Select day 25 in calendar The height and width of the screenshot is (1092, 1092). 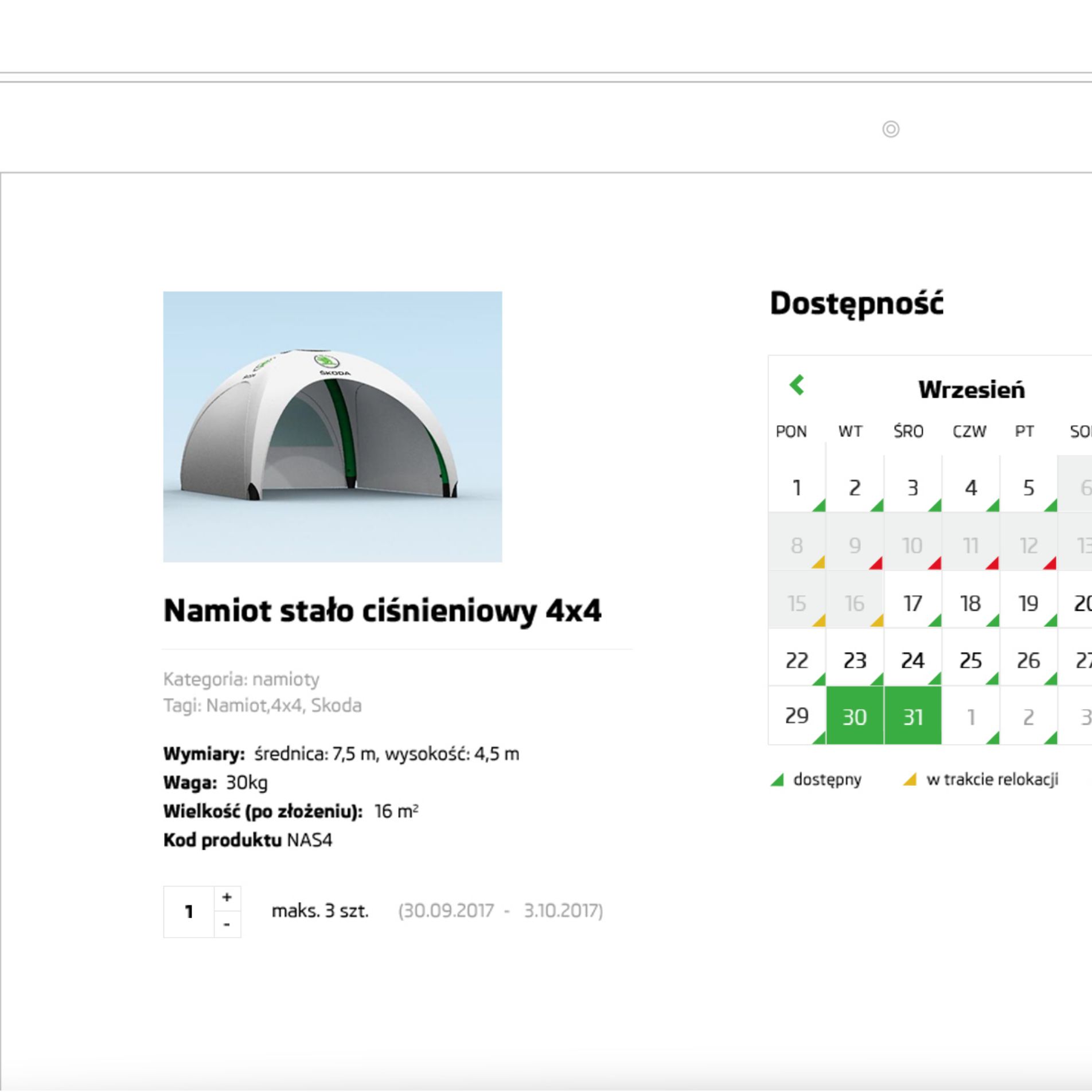[x=970, y=657]
